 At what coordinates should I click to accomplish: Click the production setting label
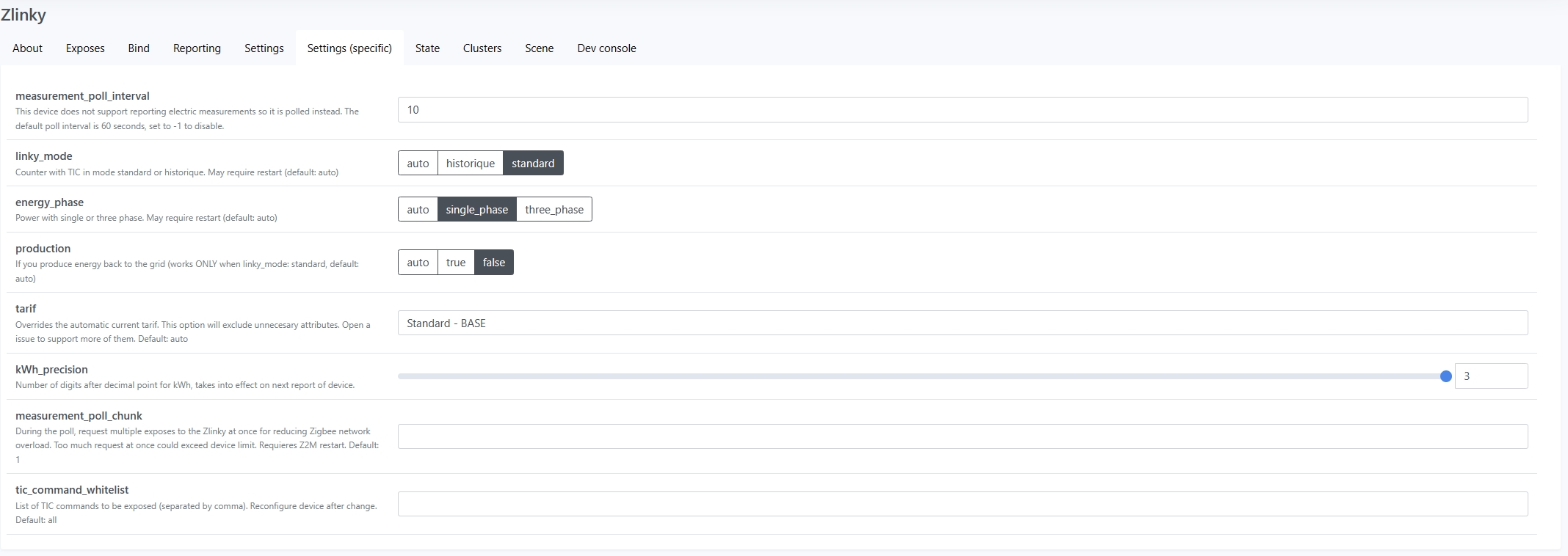(x=43, y=249)
